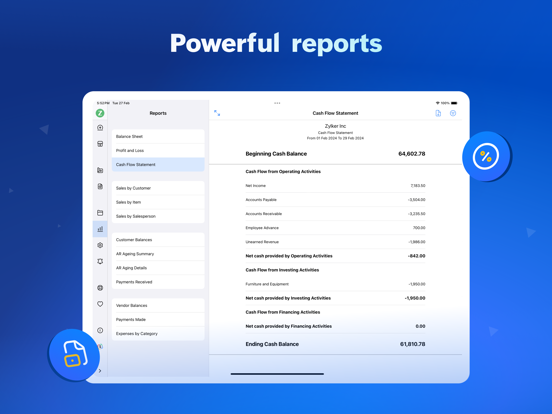Open the Customer Balances report
This screenshot has width=552, height=414.
(158, 240)
